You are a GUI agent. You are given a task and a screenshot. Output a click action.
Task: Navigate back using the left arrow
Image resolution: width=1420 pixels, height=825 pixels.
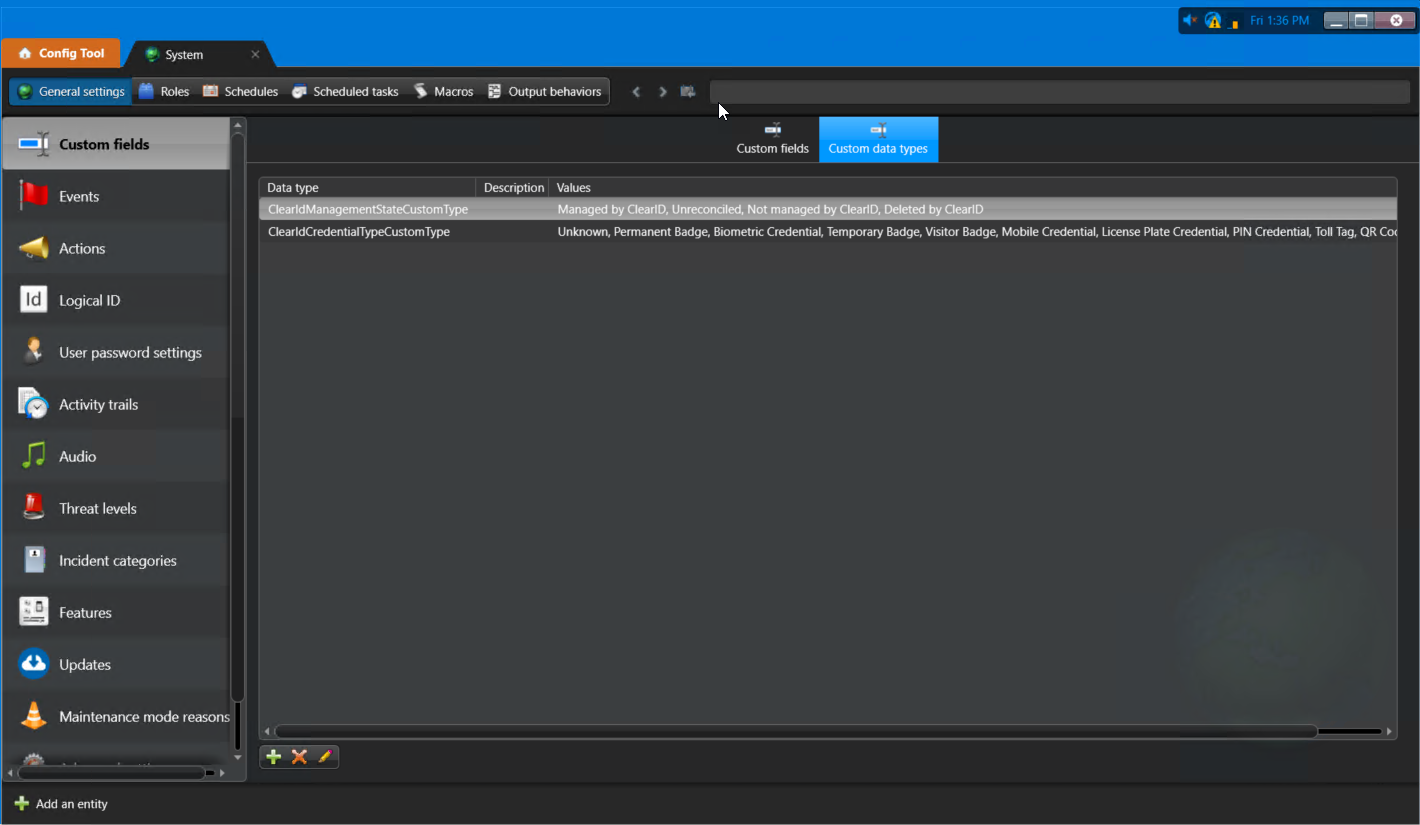click(x=636, y=91)
